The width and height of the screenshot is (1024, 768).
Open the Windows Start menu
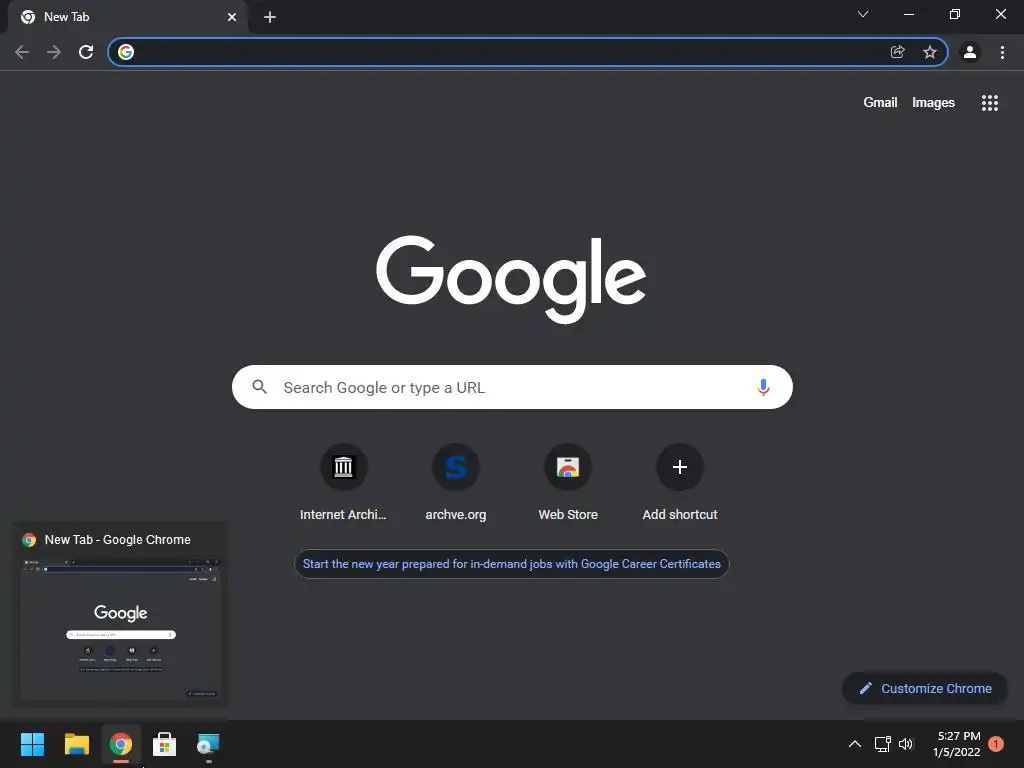click(x=32, y=744)
